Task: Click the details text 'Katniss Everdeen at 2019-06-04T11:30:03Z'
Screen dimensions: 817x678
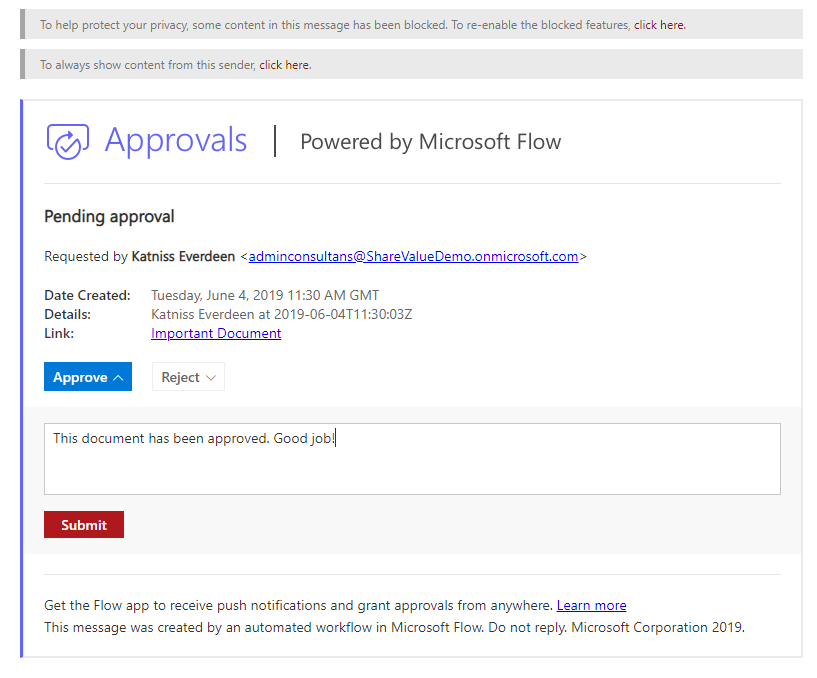Action: [281, 314]
